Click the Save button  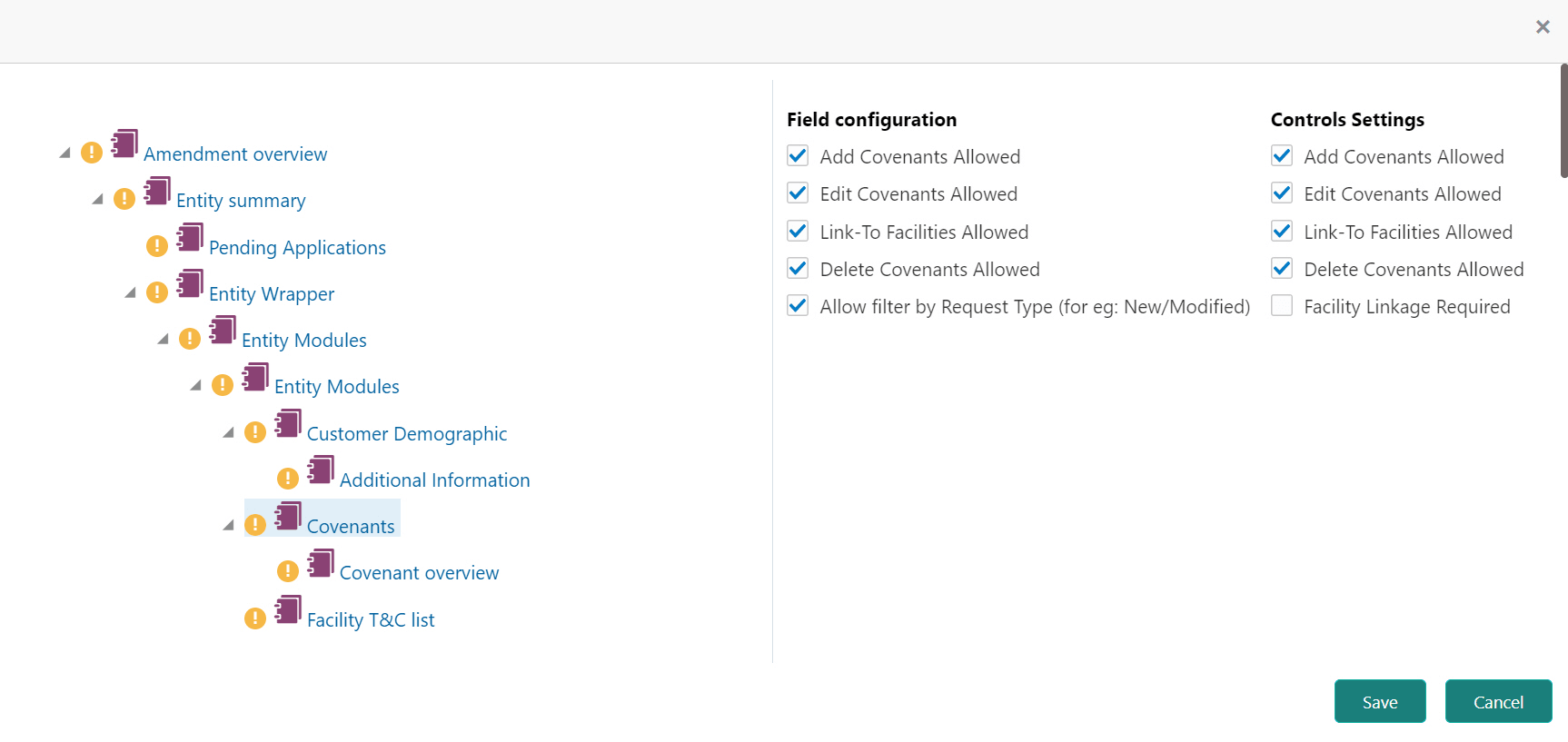point(1379,701)
